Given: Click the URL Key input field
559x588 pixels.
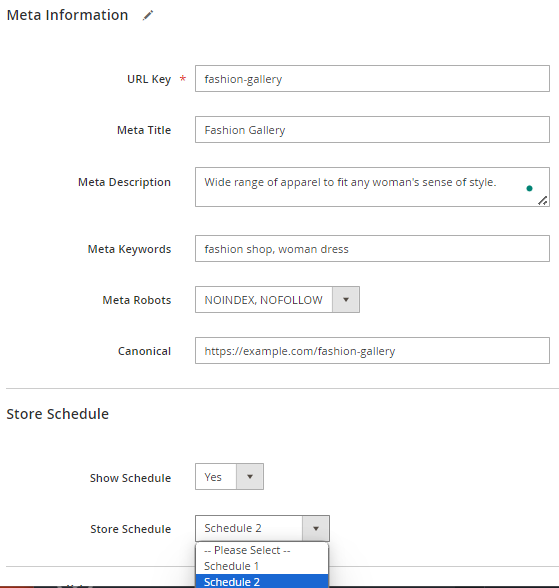Looking at the screenshot, I should pyautogui.click(x=372, y=79).
